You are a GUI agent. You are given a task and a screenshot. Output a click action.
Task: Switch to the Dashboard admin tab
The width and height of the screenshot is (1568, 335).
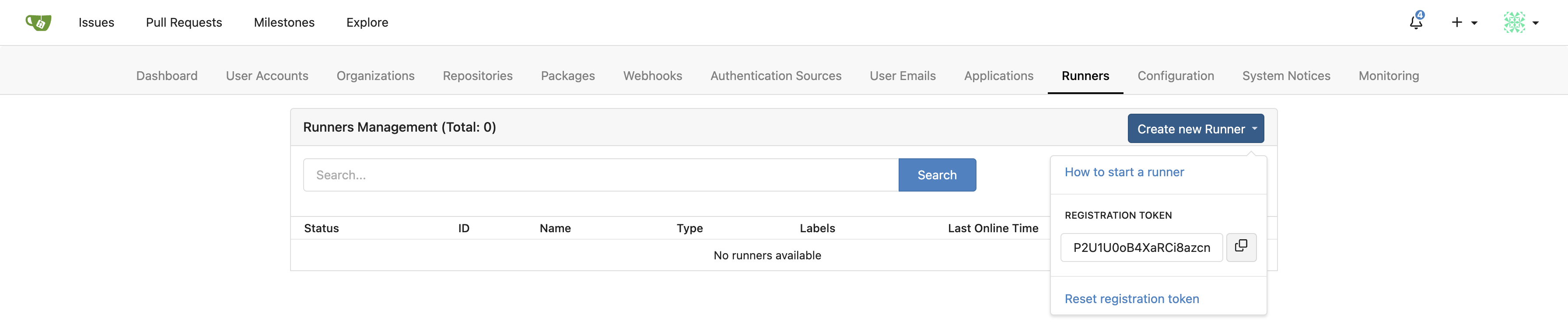tap(167, 76)
